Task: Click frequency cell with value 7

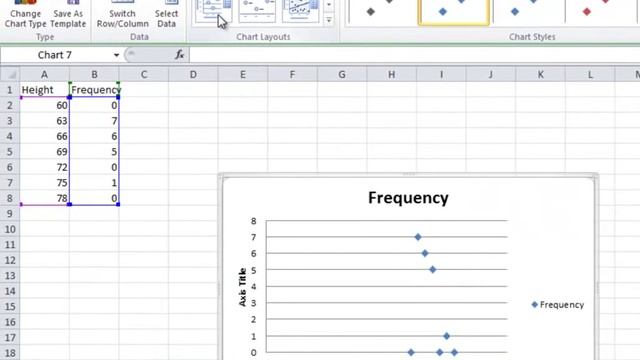Action: 94,121
